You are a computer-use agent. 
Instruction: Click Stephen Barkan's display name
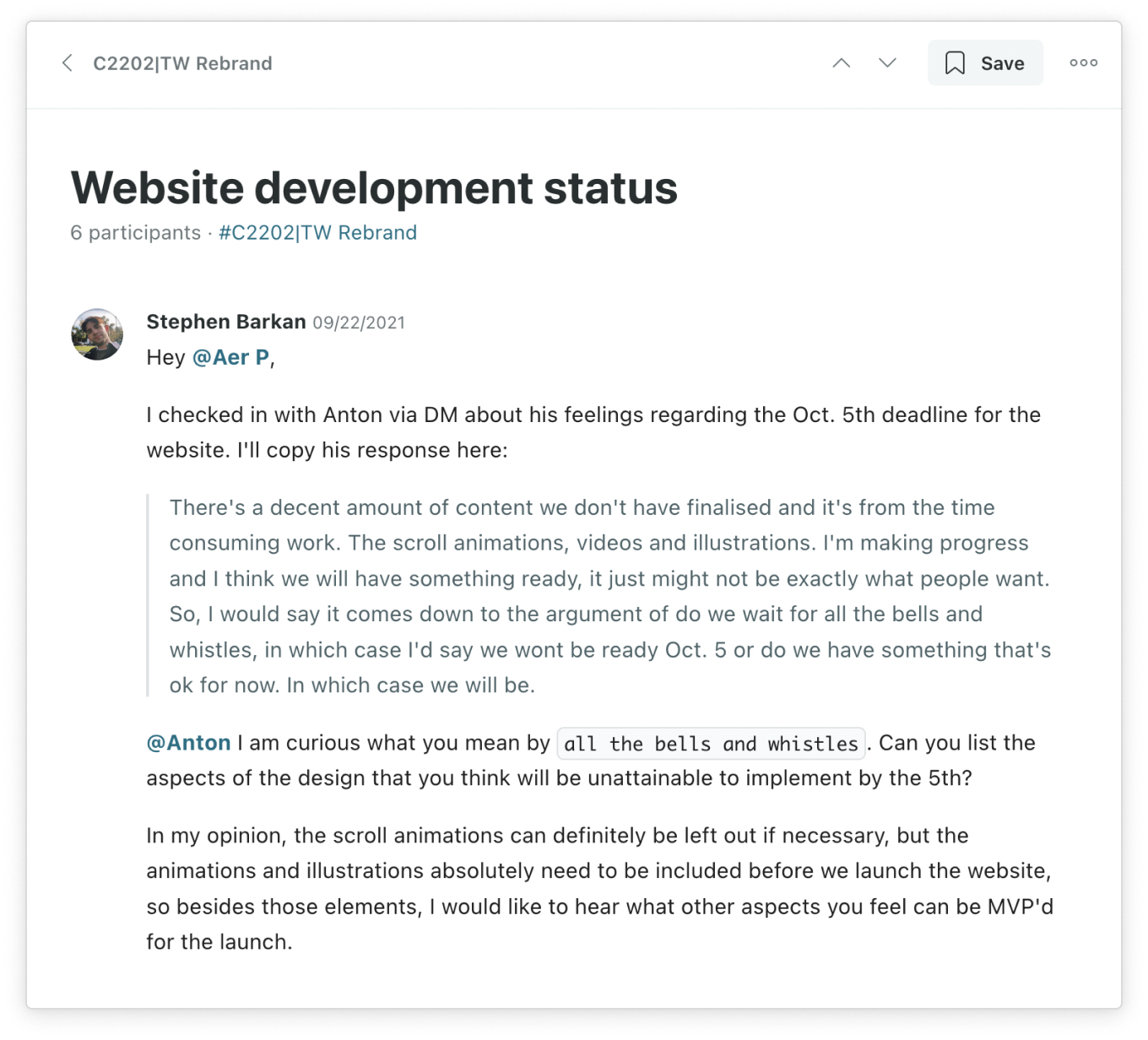tap(226, 322)
